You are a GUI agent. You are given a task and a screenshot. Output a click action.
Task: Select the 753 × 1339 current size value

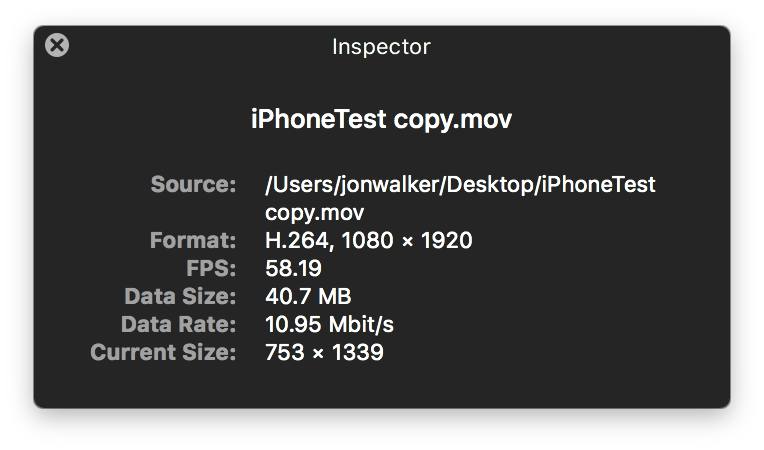coord(324,352)
